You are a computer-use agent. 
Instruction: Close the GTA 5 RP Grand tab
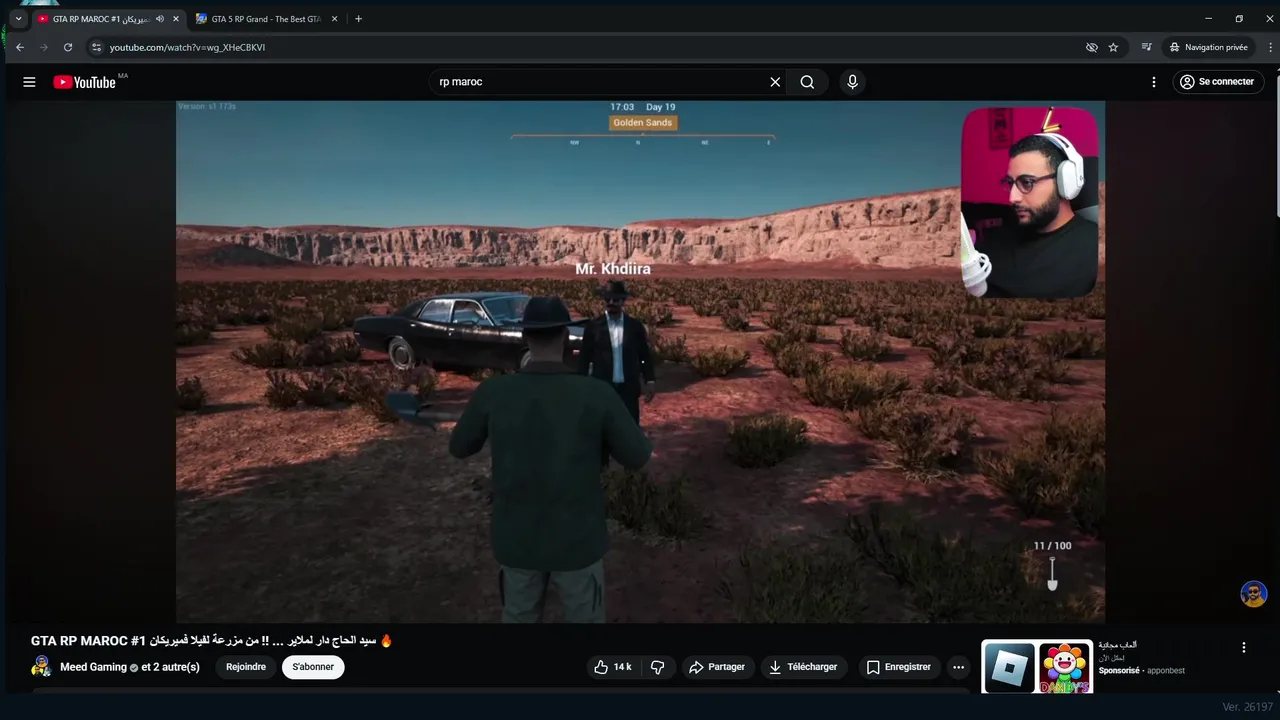pyautogui.click(x=335, y=19)
